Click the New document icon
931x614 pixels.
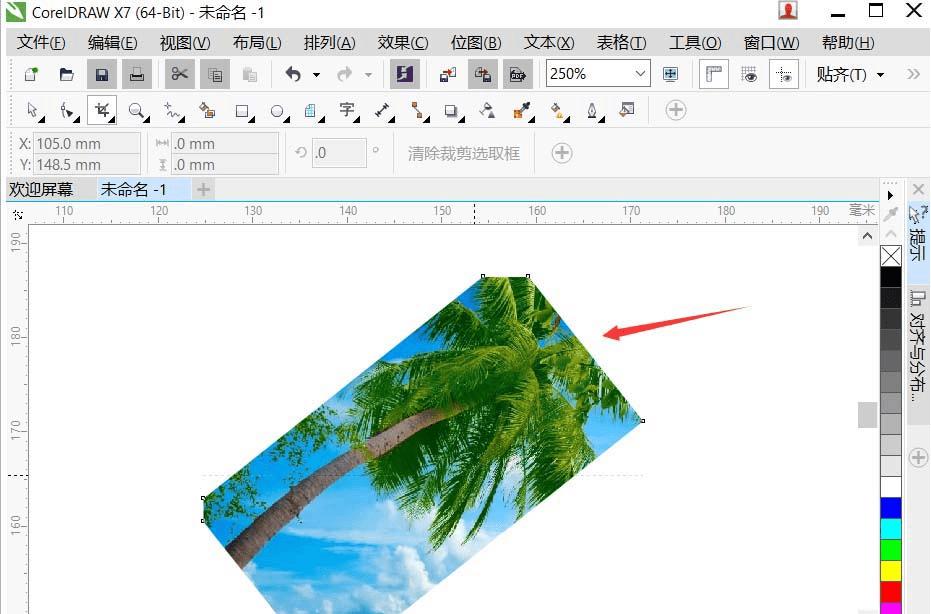pyautogui.click(x=31, y=74)
